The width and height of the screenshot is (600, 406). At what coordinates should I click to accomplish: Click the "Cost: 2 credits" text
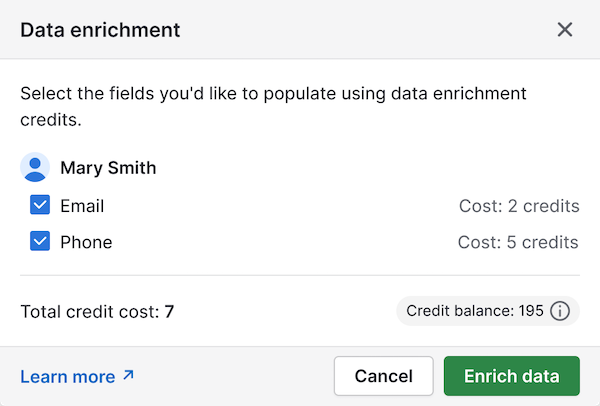click(519, 206)
